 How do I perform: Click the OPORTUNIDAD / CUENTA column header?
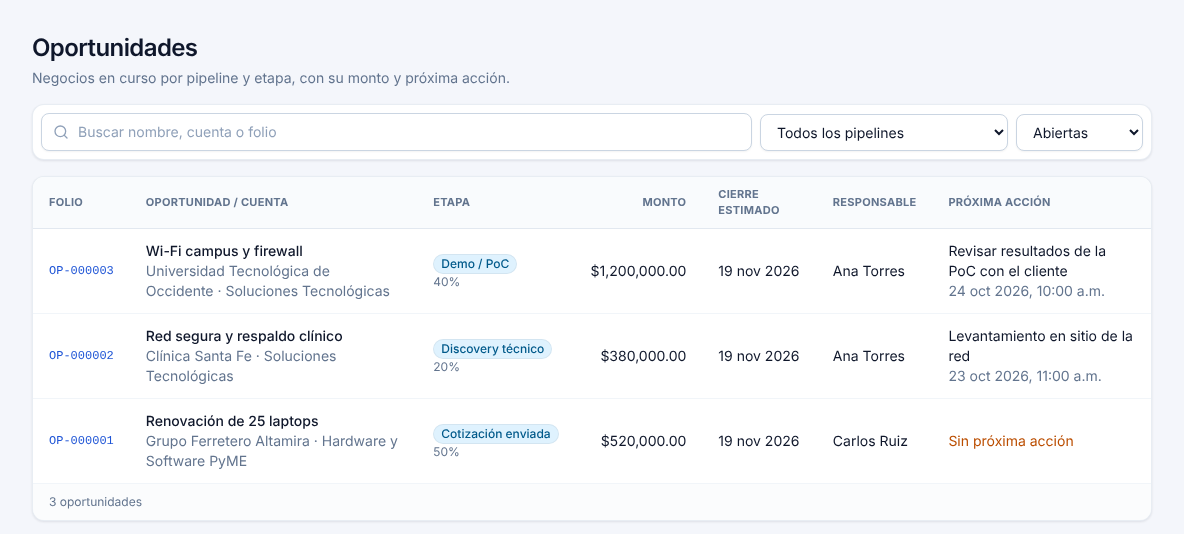217,202
